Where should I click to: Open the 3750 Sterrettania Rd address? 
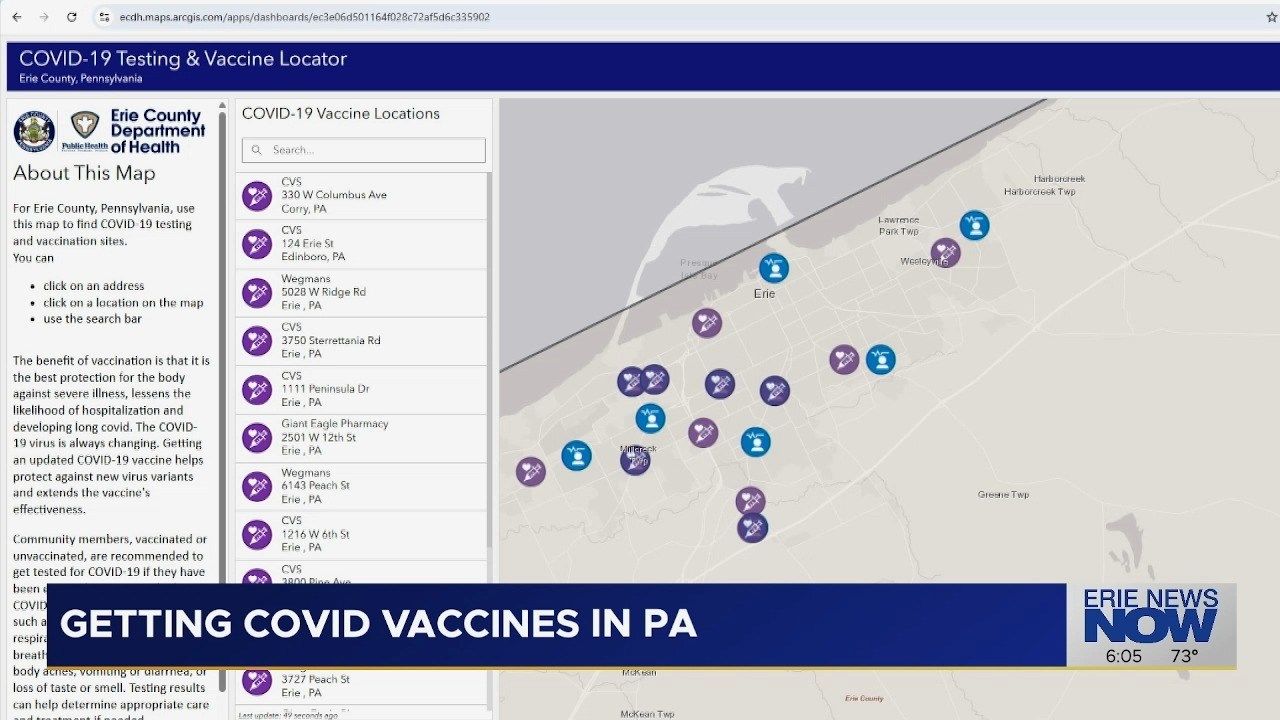tap(331, 340)
